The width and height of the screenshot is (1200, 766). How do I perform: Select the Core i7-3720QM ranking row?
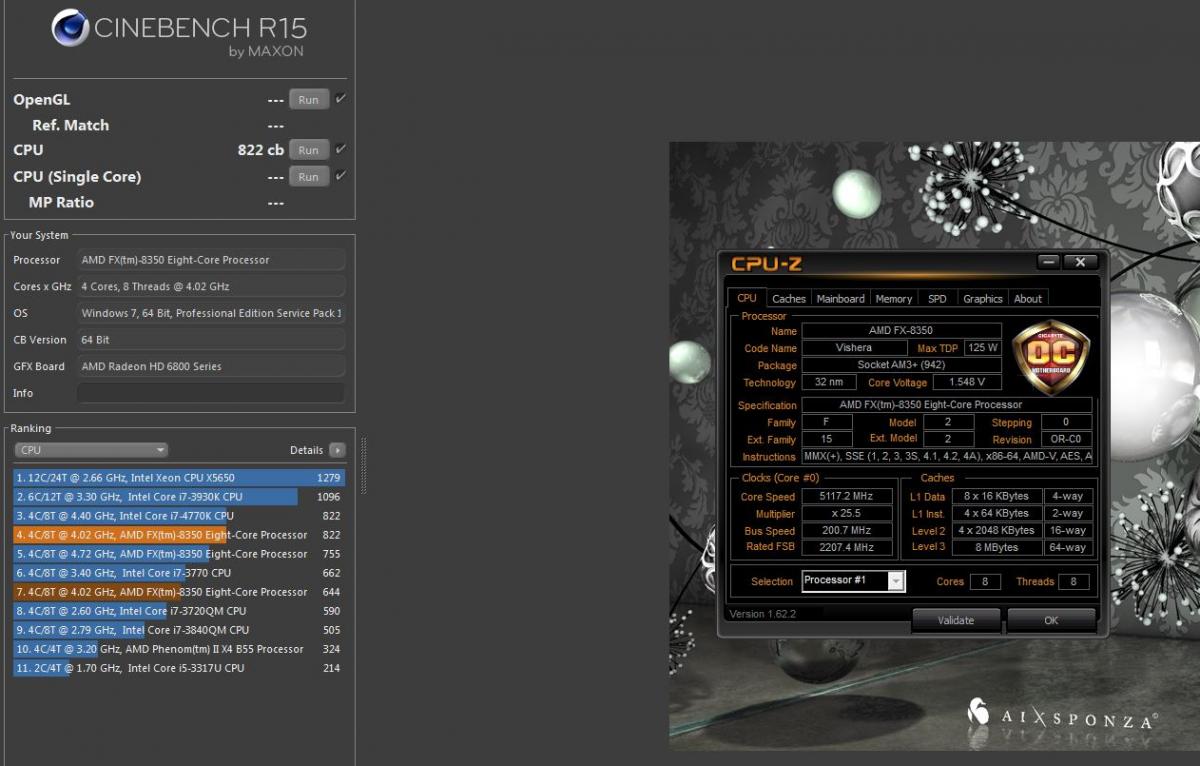(x=179, y=611)
